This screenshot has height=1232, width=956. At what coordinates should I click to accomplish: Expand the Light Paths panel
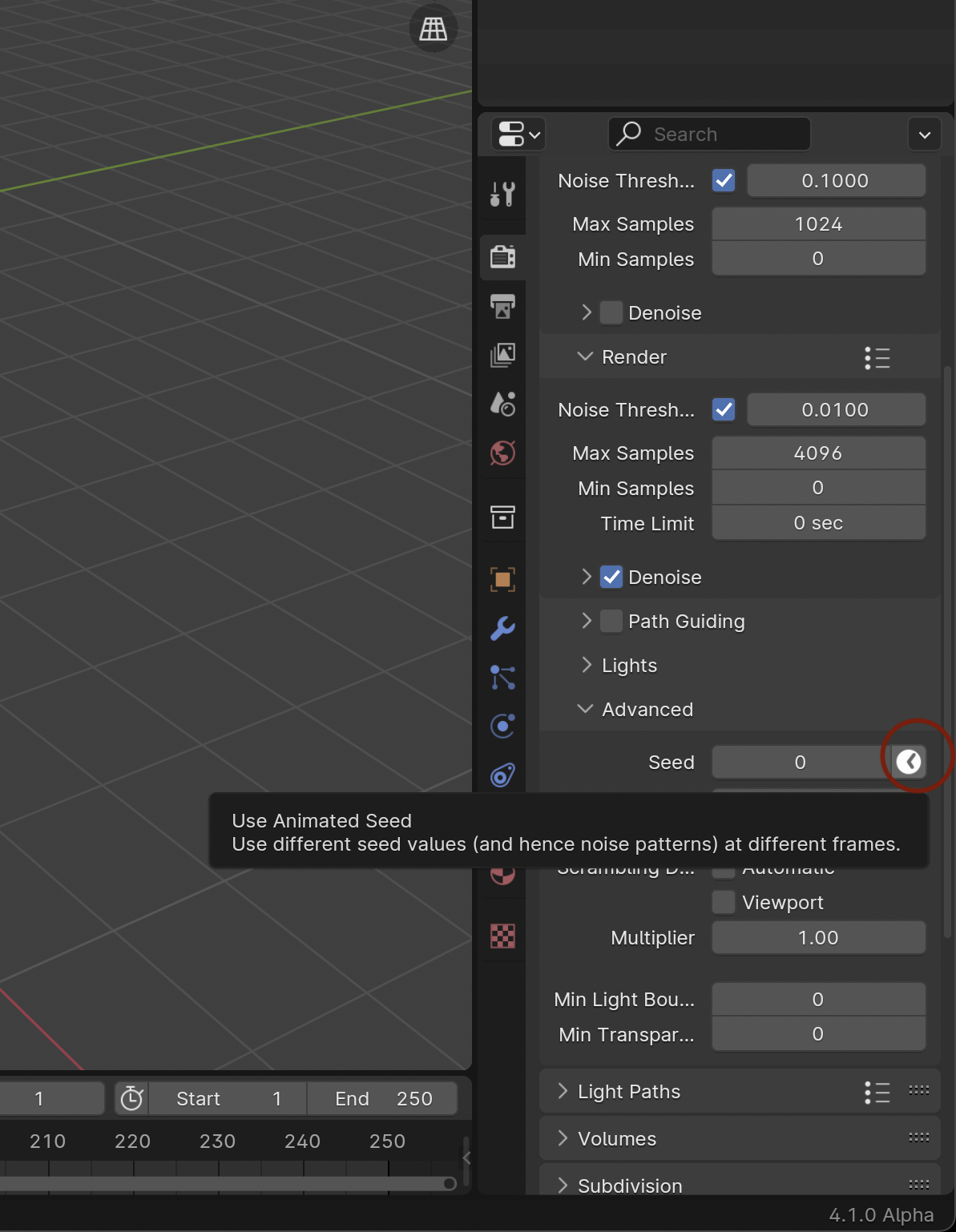click(x=629, y=1092)
